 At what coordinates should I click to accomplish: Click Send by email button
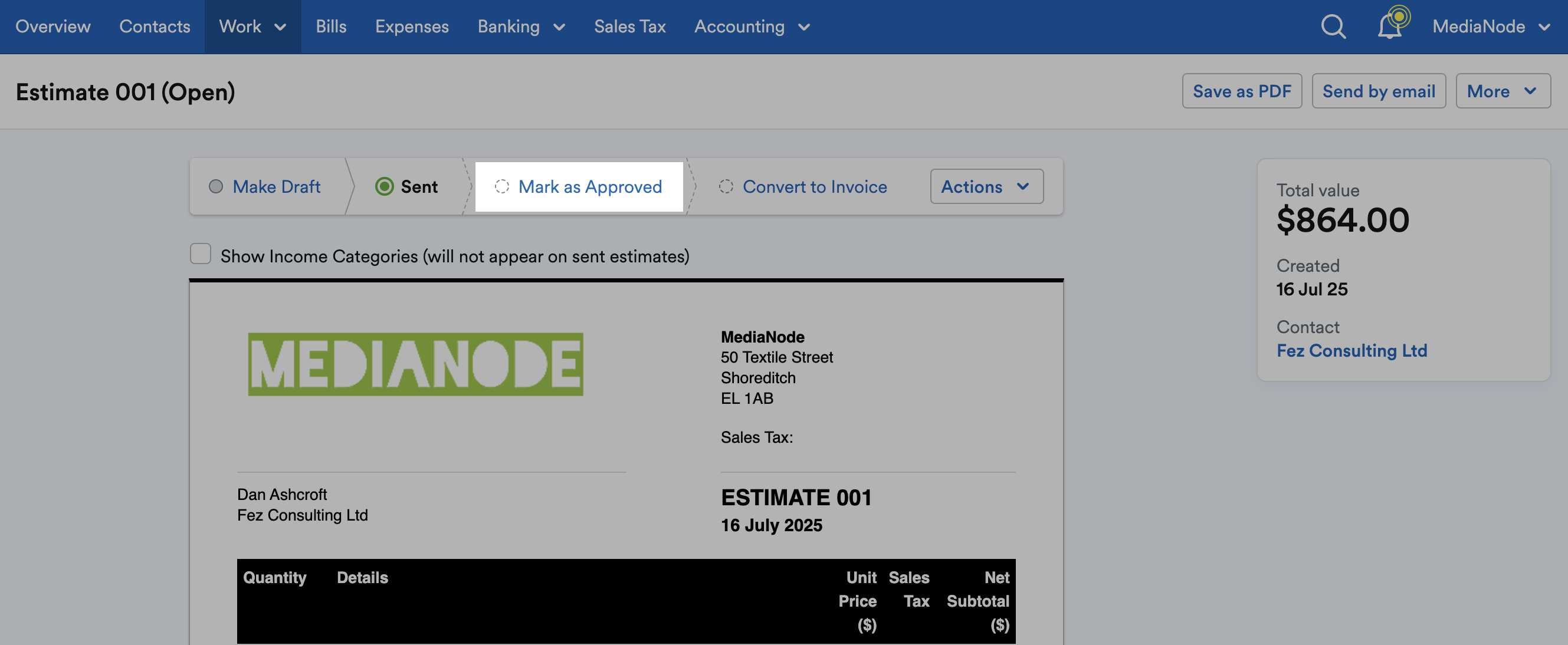(x=1378, y=91)
